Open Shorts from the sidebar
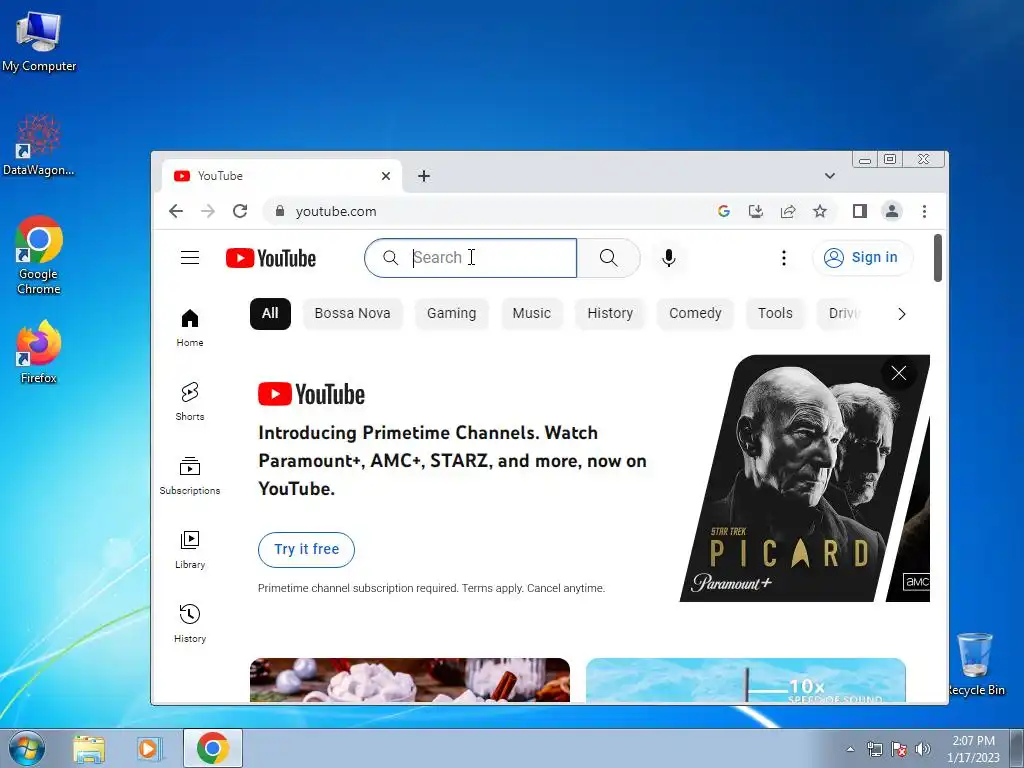Viewport: 1024px width, 768px height. [189, 401]
